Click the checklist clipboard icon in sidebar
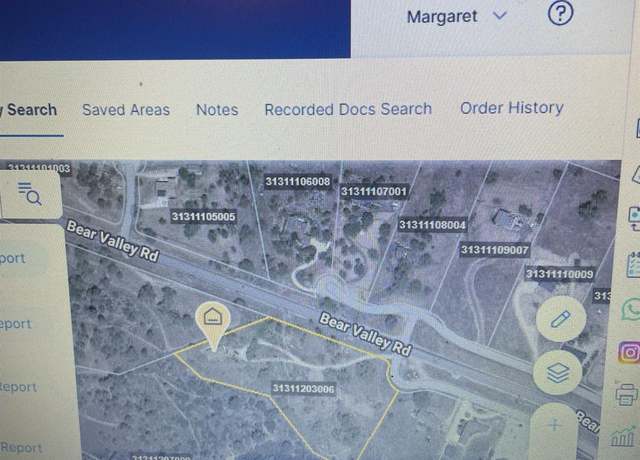640x460 pixels. point(633,264)
